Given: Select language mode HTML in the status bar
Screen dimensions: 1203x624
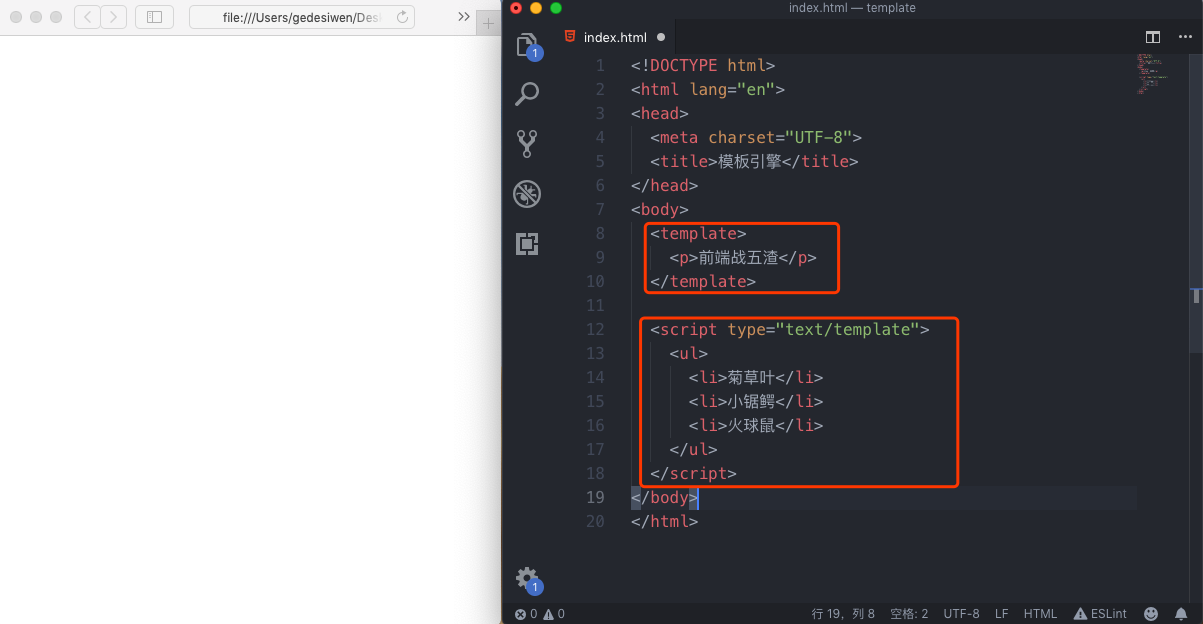Looking at the screenshot, I should (1040, 613).
